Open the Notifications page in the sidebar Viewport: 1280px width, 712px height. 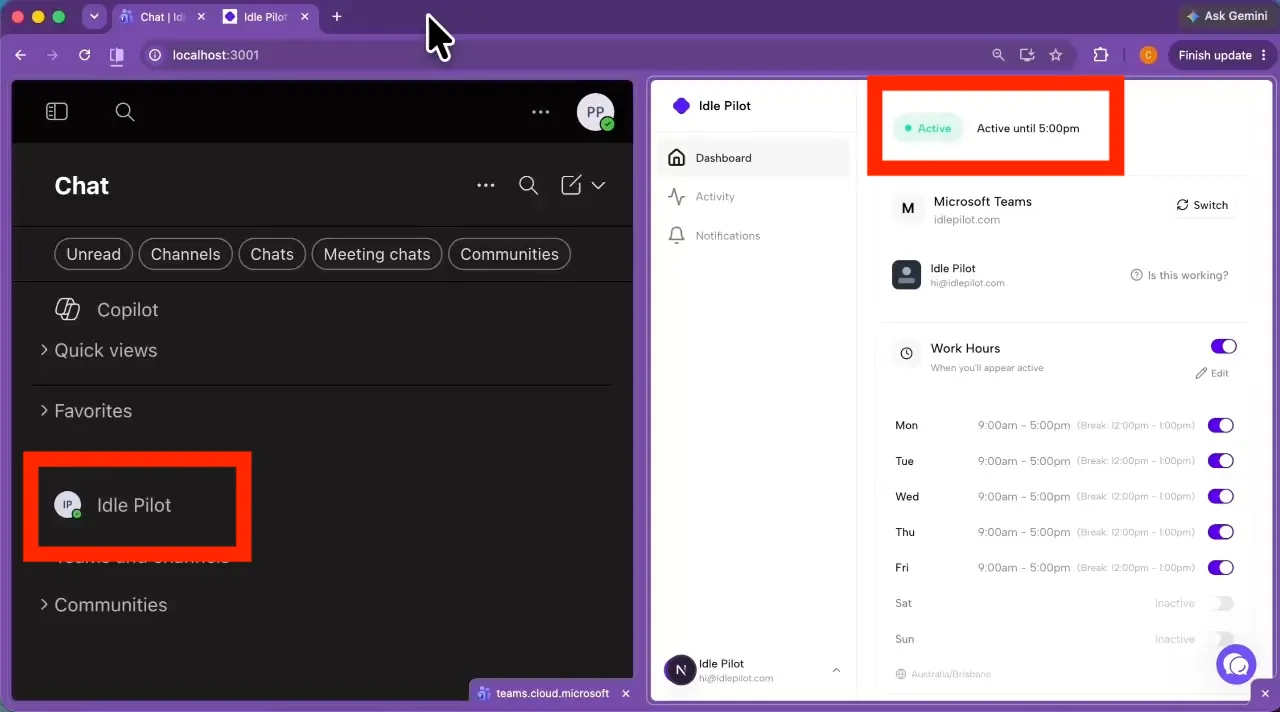click(754, 236)
